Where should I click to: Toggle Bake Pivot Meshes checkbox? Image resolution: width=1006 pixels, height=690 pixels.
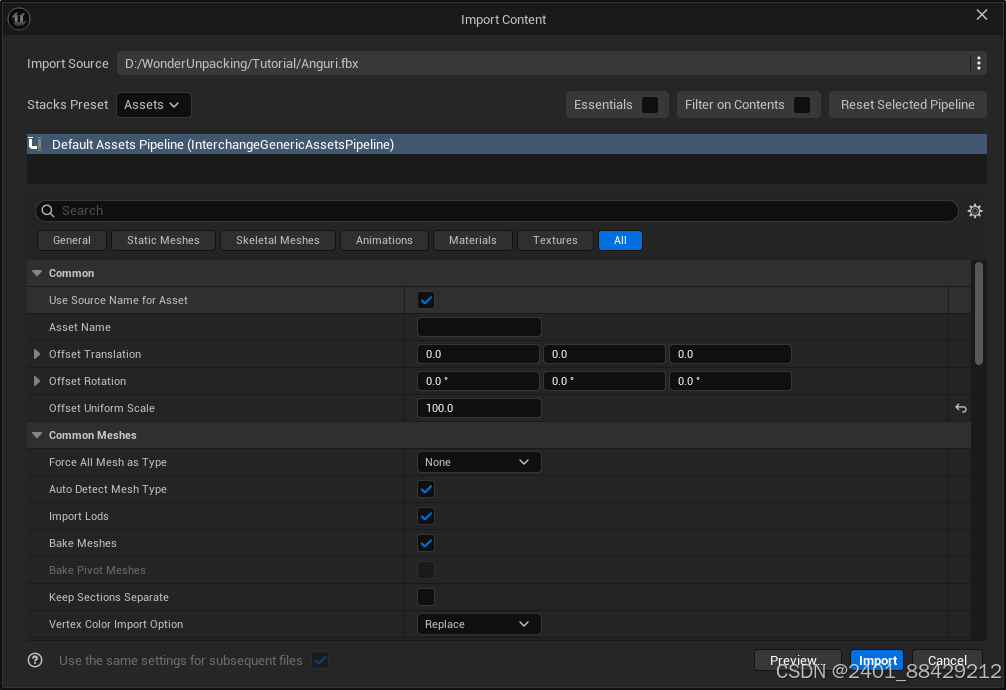click(426, 570)
